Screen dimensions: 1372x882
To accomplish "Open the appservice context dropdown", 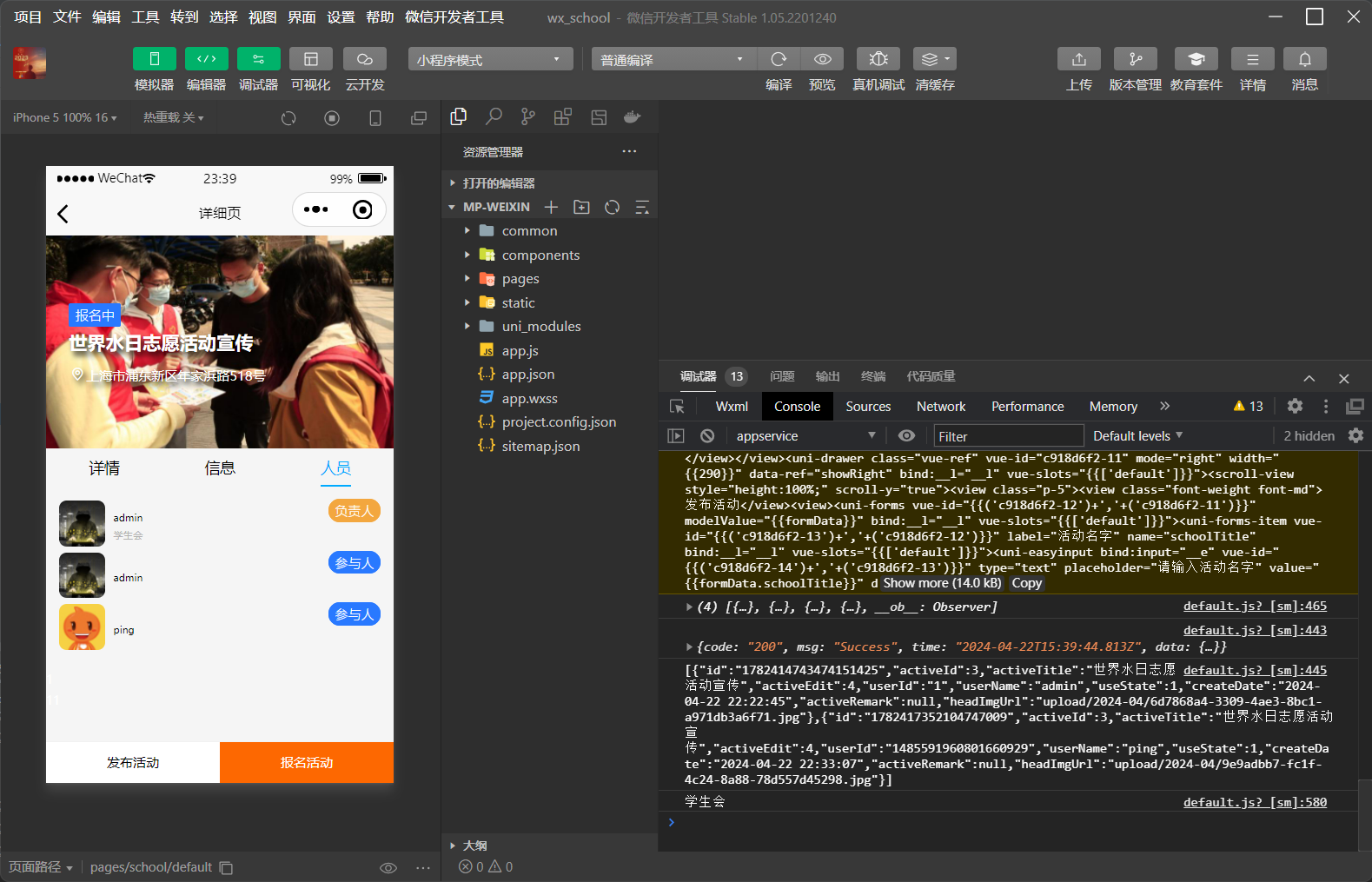I will (805, 436).
